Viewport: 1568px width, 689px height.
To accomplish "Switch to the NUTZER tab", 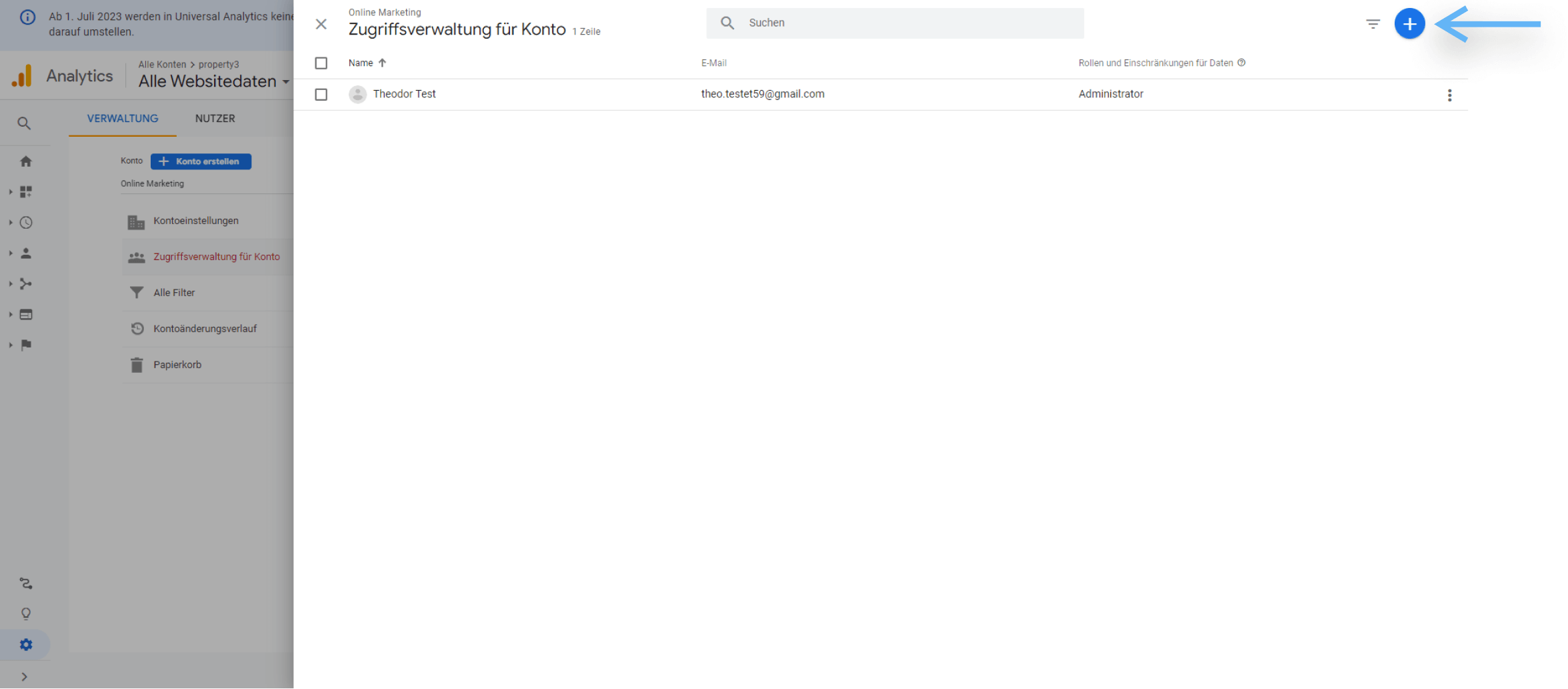I will pyautogui.click(x=215, y=118).
